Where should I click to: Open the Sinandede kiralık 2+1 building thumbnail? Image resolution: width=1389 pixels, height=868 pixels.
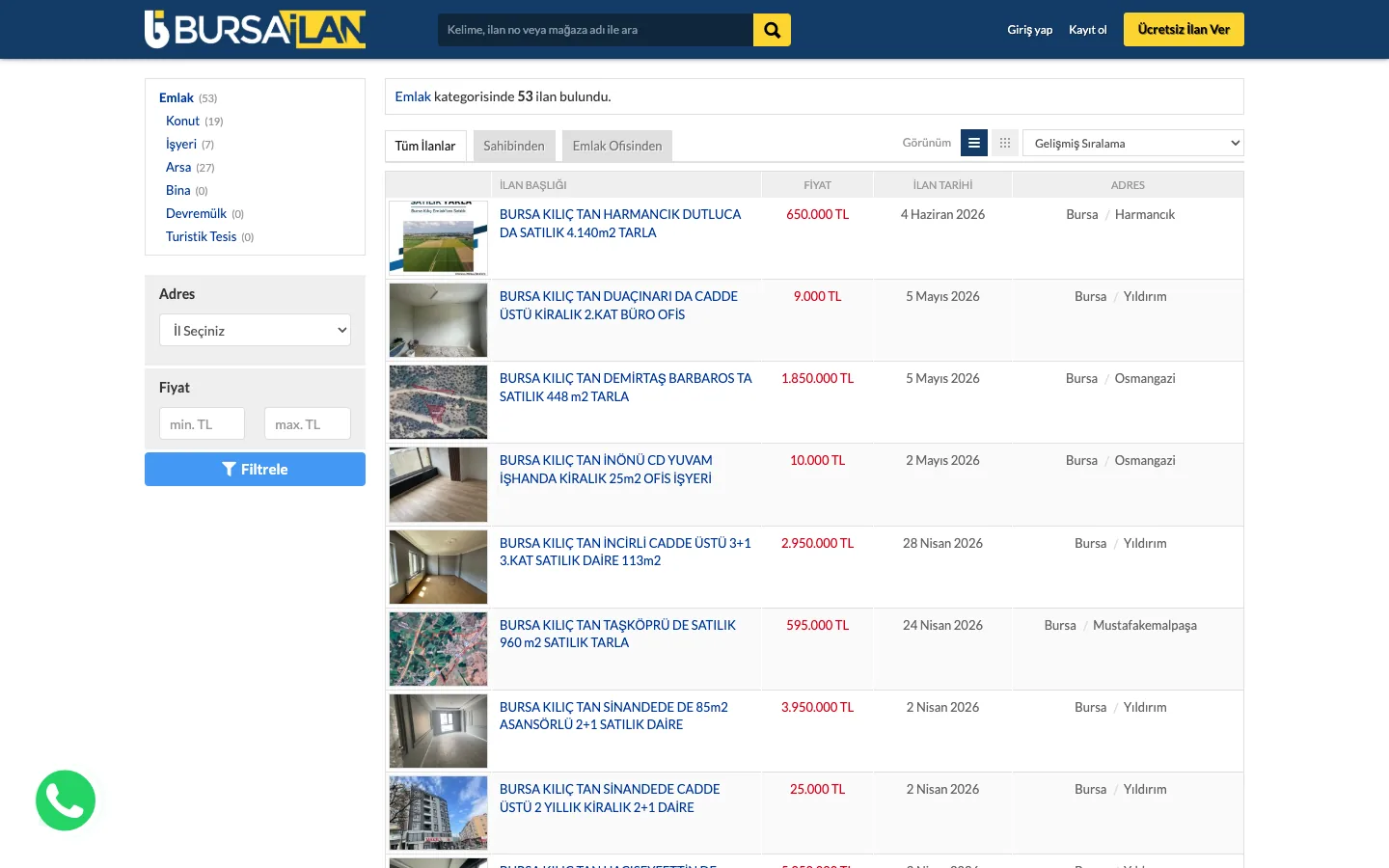(x=438, y=813)
